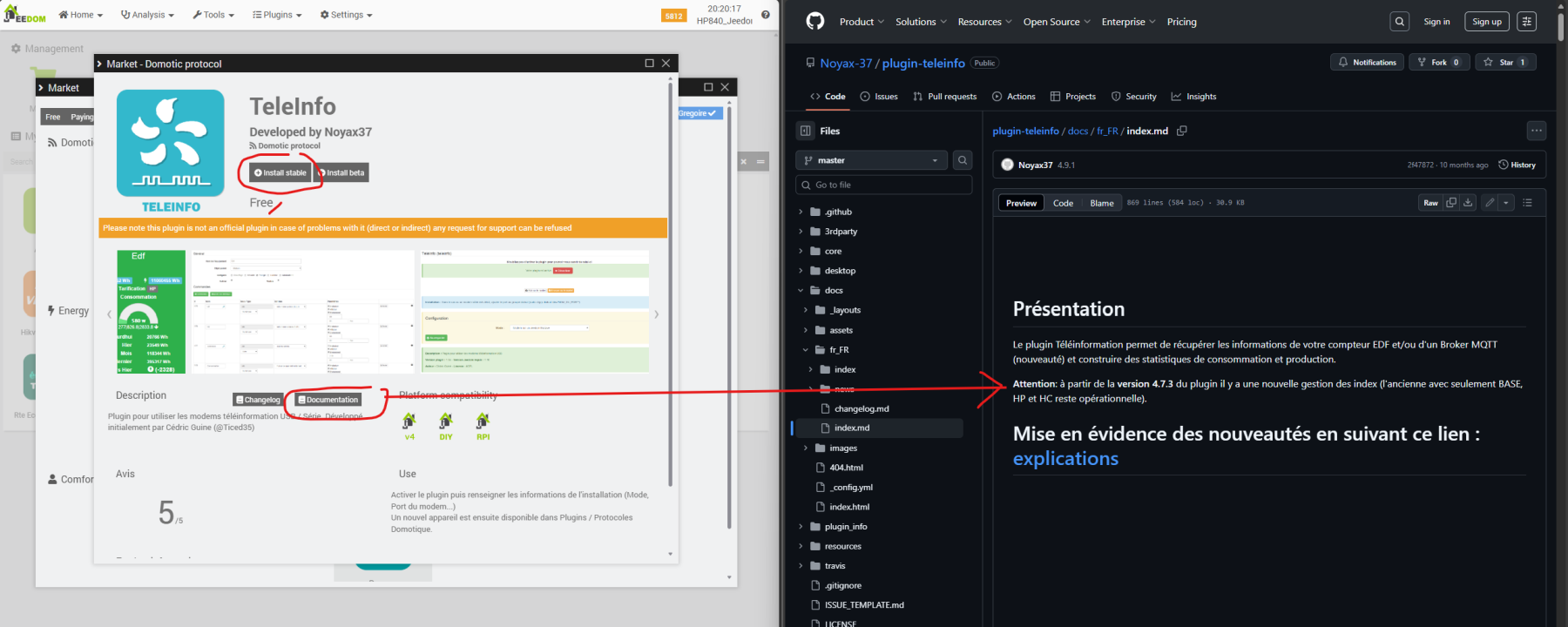Select the Free filter in Market
This screenshot has height=627, width=1568.
(x=53, y=117)
